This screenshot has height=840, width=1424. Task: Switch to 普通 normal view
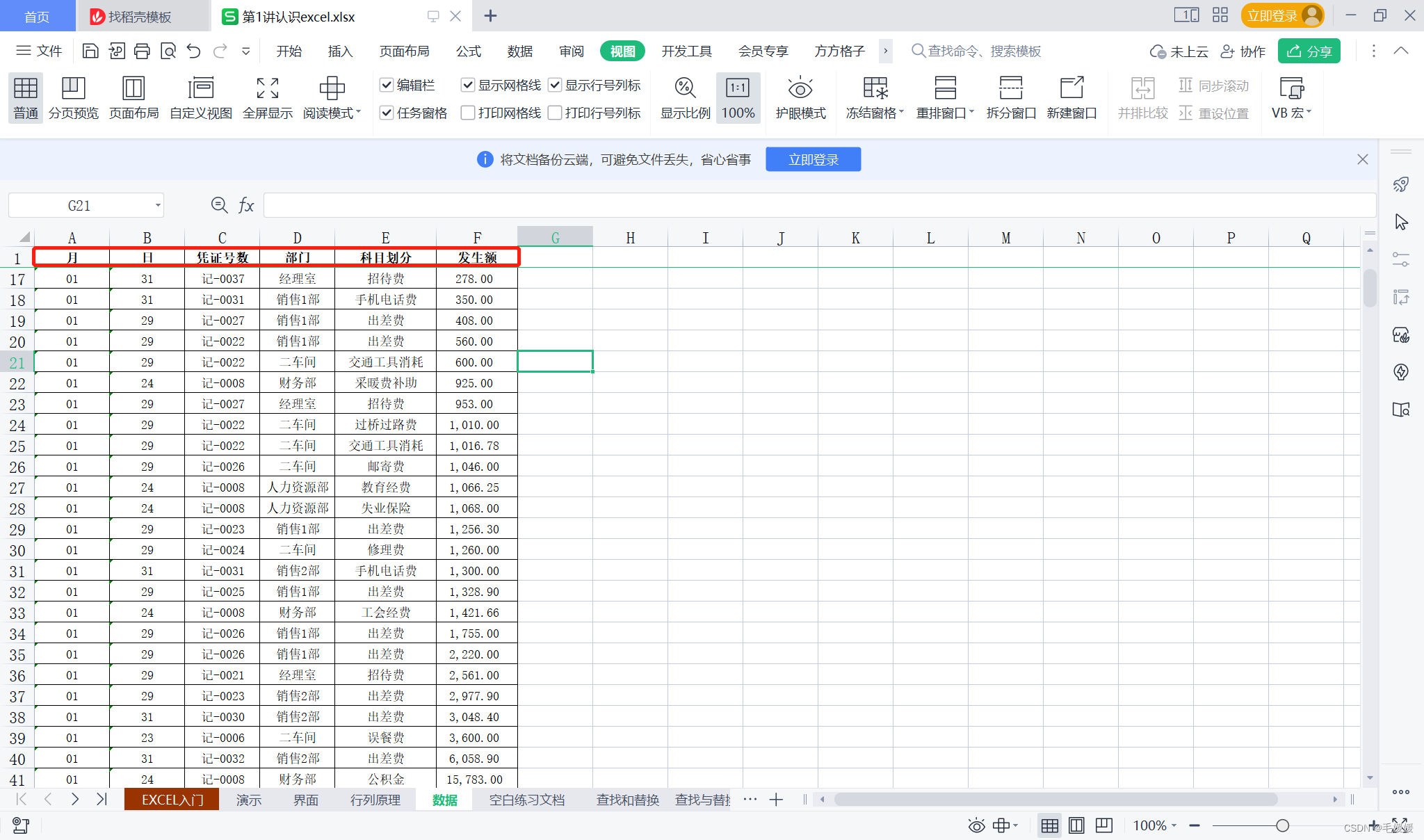pos(26,97)
